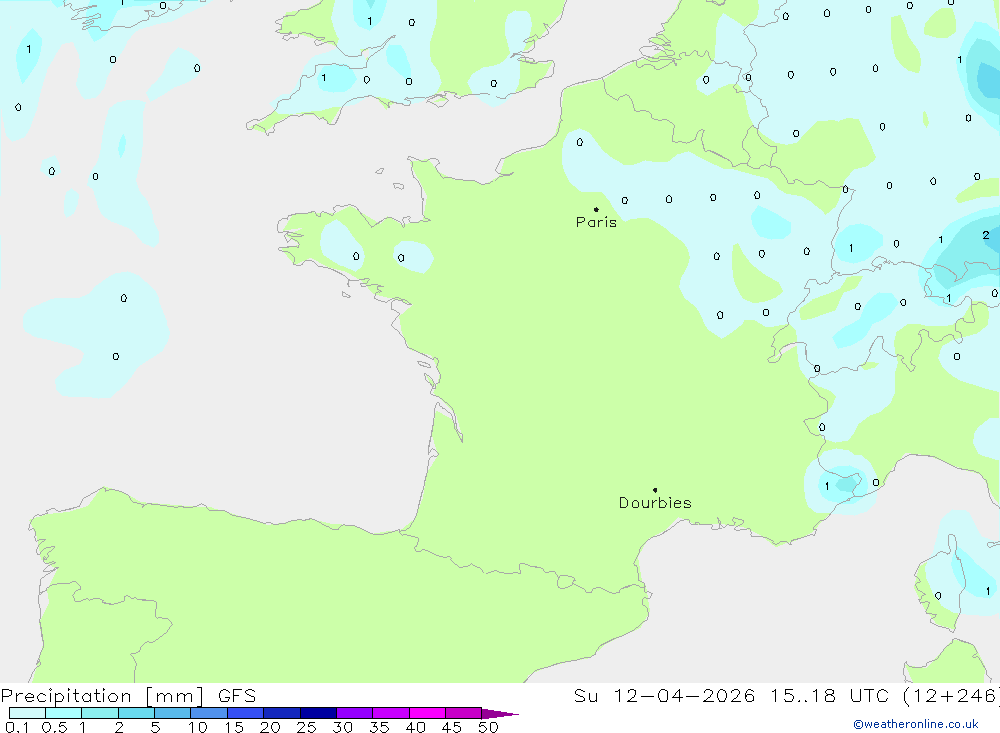Viewport: 1000px width, 733px height.
Task: Pick the 25–30 mm dark navy swatch
Action: [318, 713]
